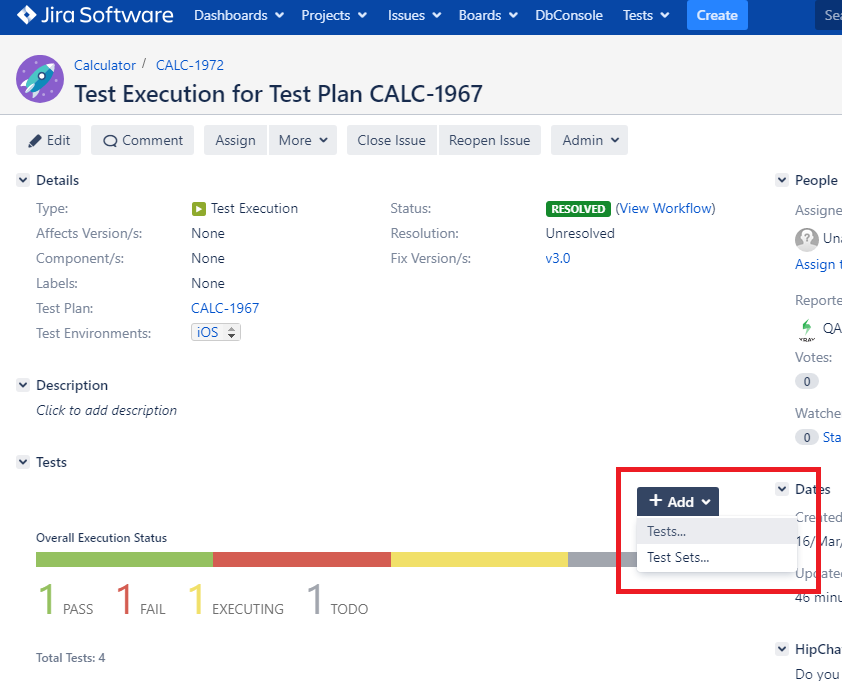This screenshot has height=681, width=842.
Task: Open the Boards menu
Action: coord(488,15)
